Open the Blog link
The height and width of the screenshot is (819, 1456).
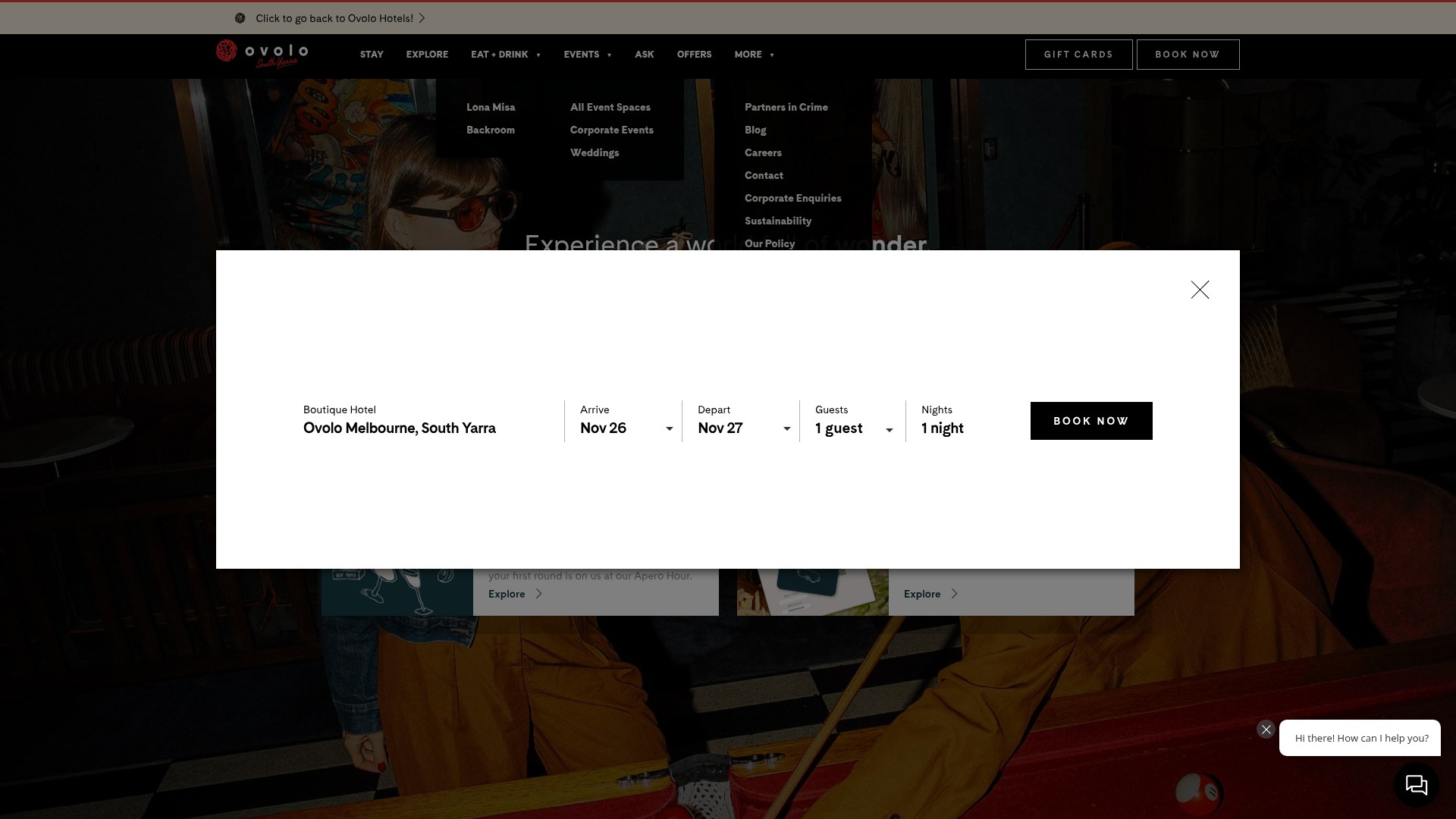tap(755, 130)
